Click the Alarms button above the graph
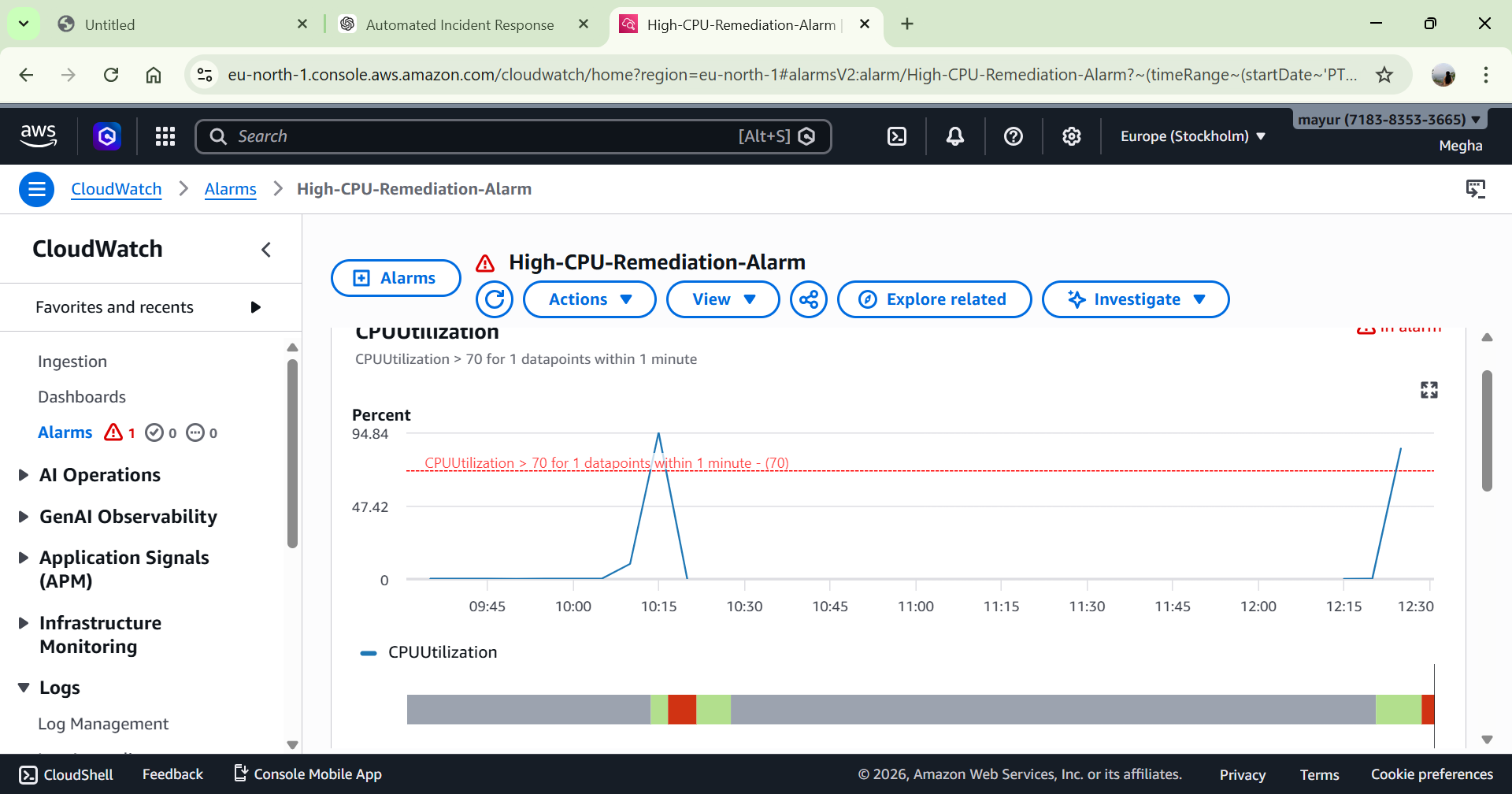This screenshot has width=1512, height=794. (x=396, y=278)
